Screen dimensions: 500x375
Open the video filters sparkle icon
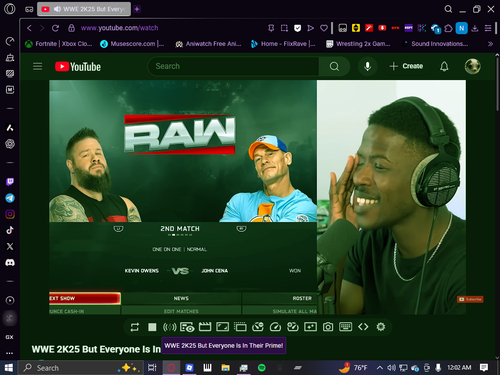[310, 327]
